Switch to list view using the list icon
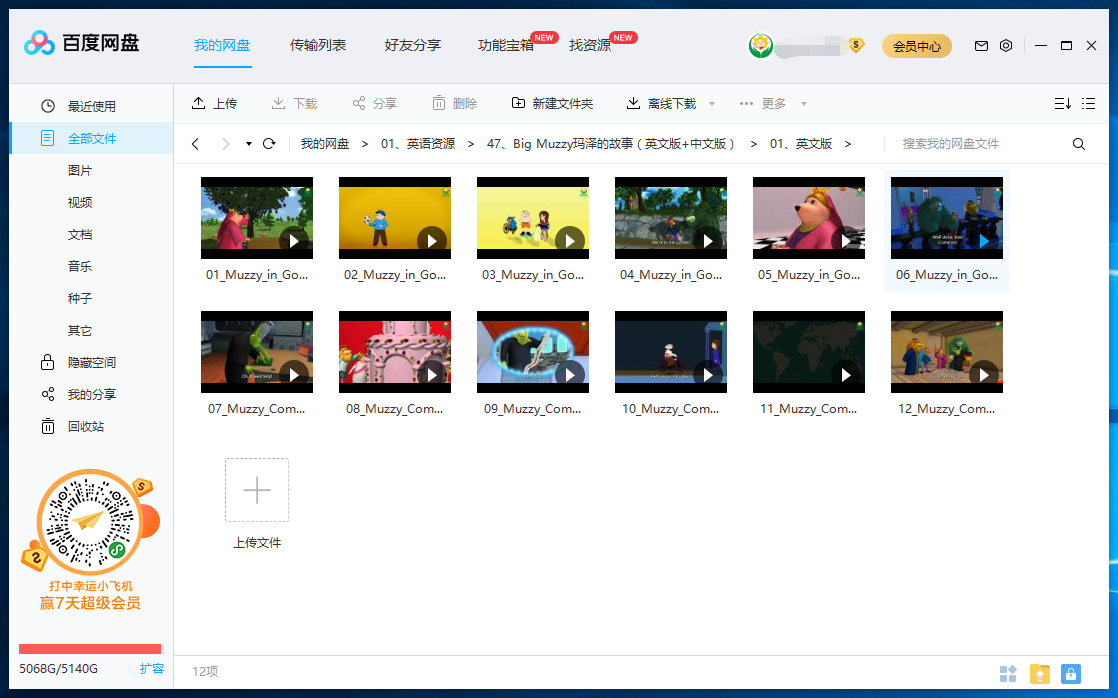The width and height of the screenshot is (1118, 698). coord(1088,104)
